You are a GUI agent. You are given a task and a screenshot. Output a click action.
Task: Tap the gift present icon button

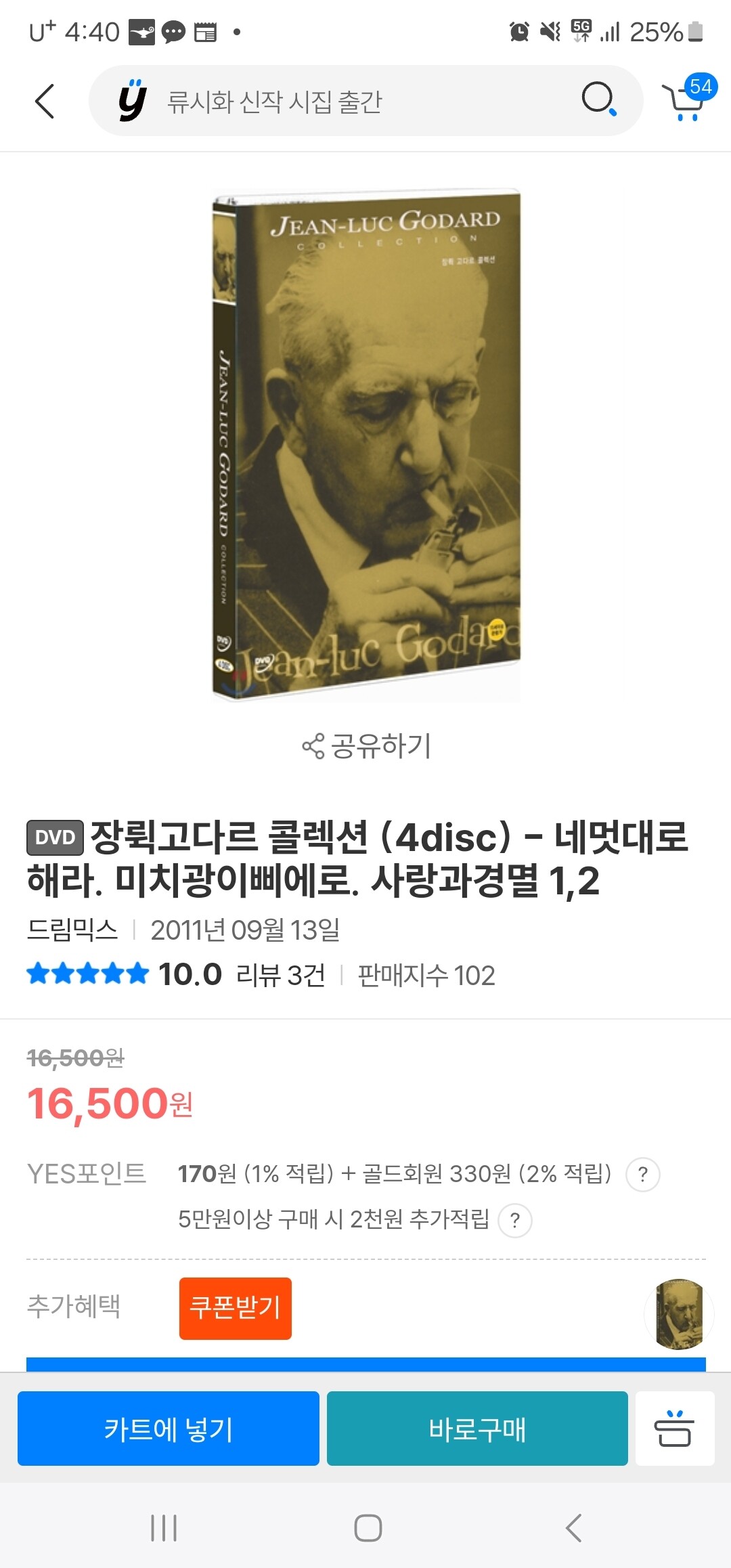coord(675,1429)
